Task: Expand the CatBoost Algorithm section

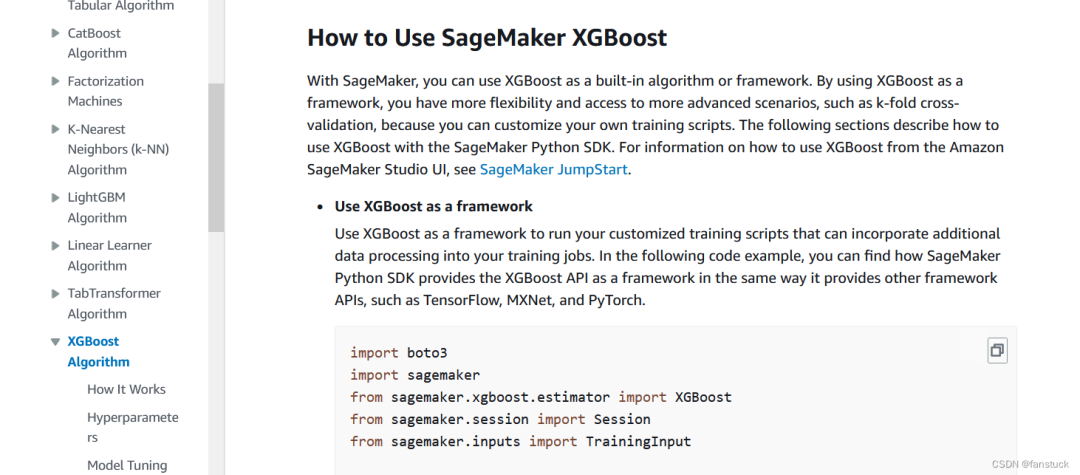Action: pos(56,33)
